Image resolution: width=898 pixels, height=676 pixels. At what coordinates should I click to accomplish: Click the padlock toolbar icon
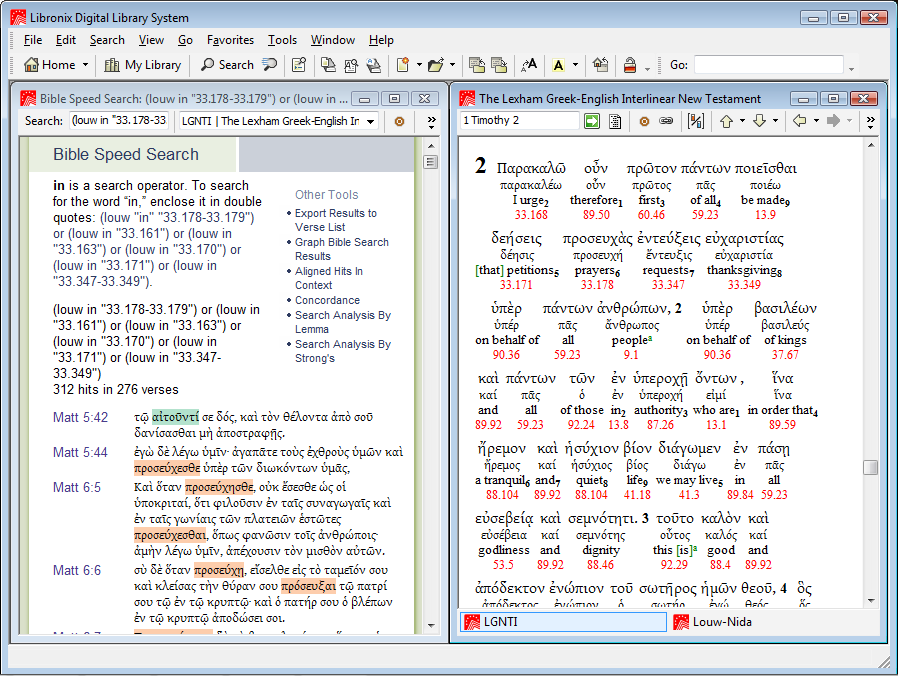click(630, 65)
